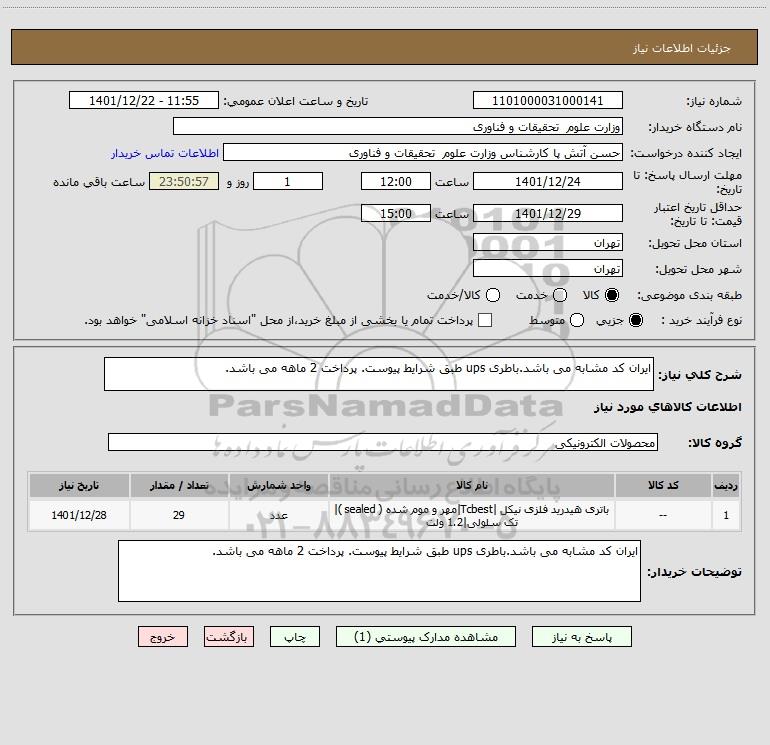
Task: Click the توضیحات خریدار text area
Action: pyautogui.click(x=379, y=571)
